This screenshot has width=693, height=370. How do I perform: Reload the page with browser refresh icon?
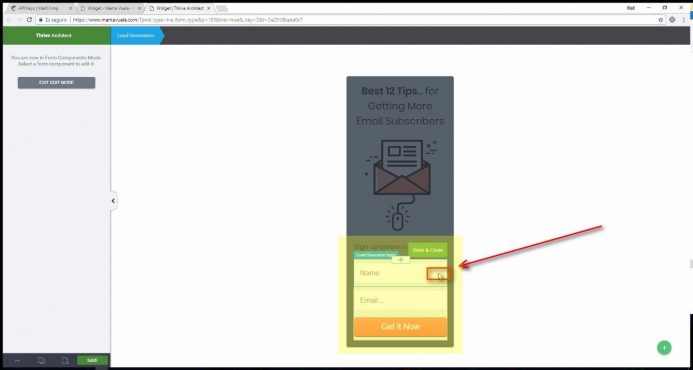tap(30, 20)
